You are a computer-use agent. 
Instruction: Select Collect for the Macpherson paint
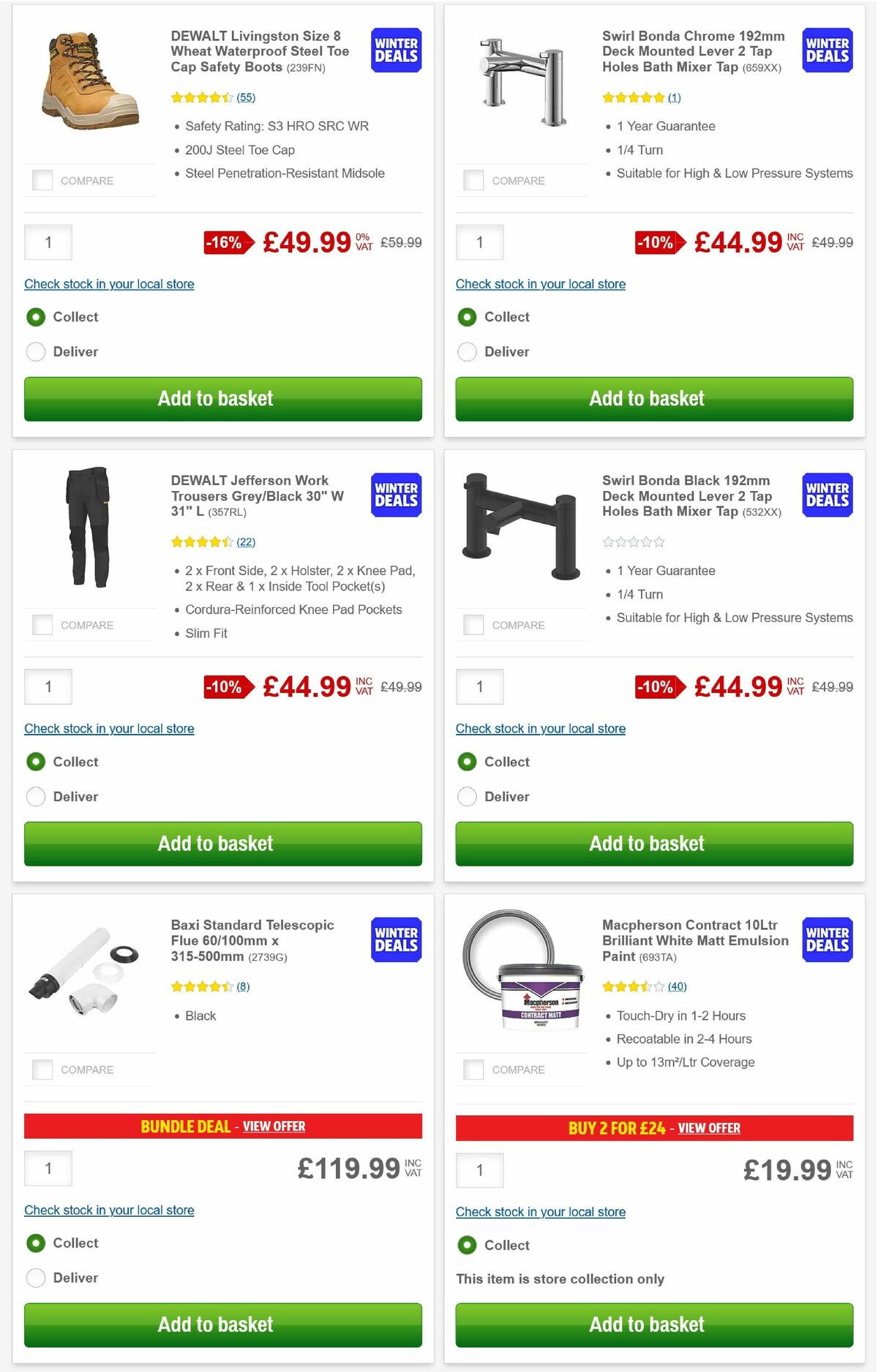coord(467,1245)
